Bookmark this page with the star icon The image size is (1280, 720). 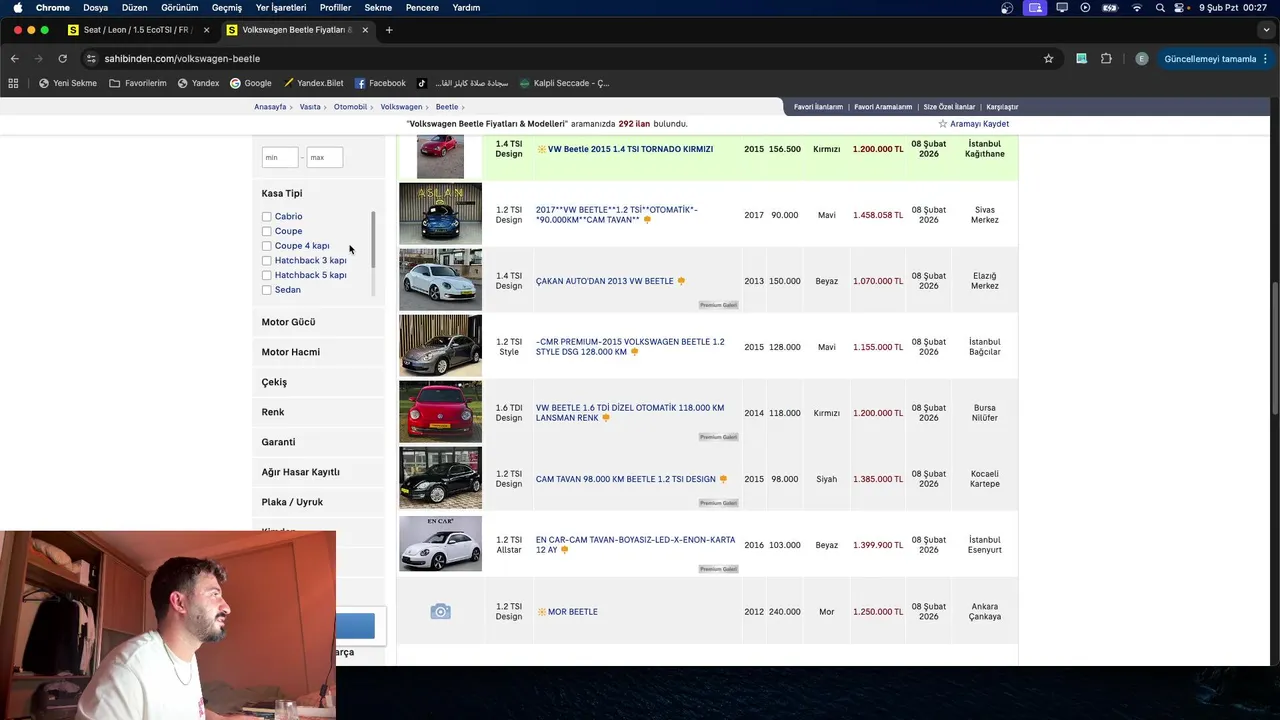[1048, 59]
